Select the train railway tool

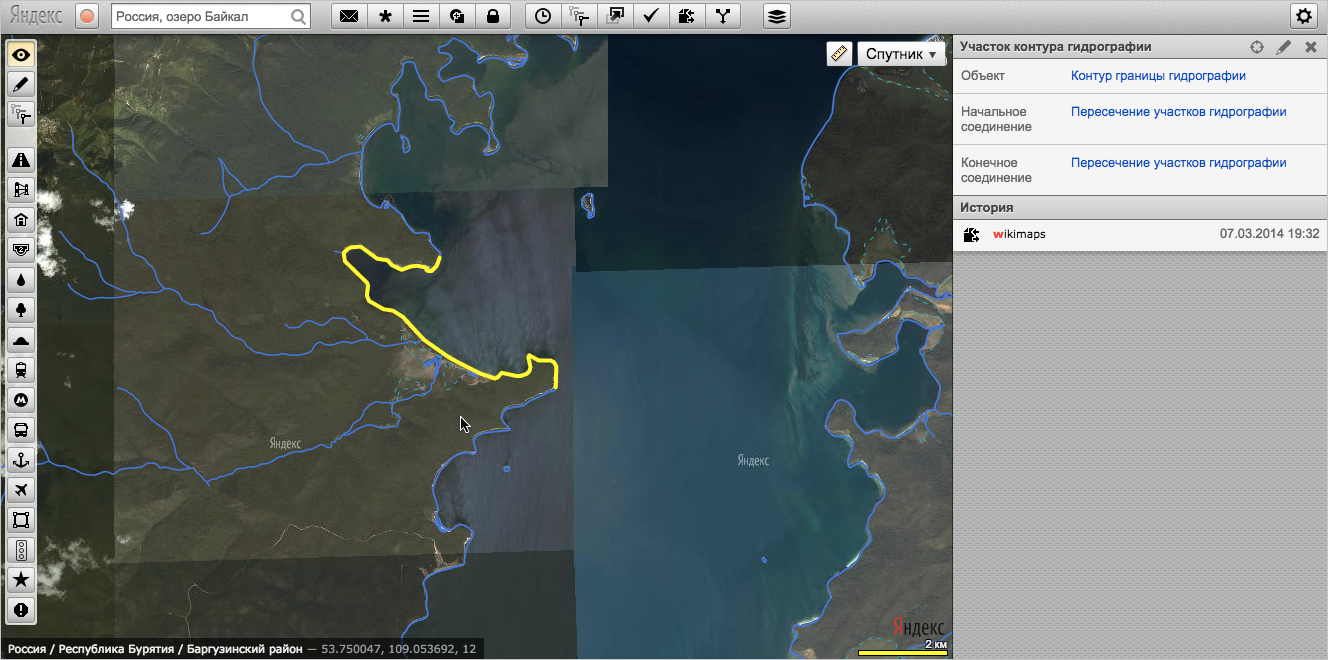(x=21, y=370)
